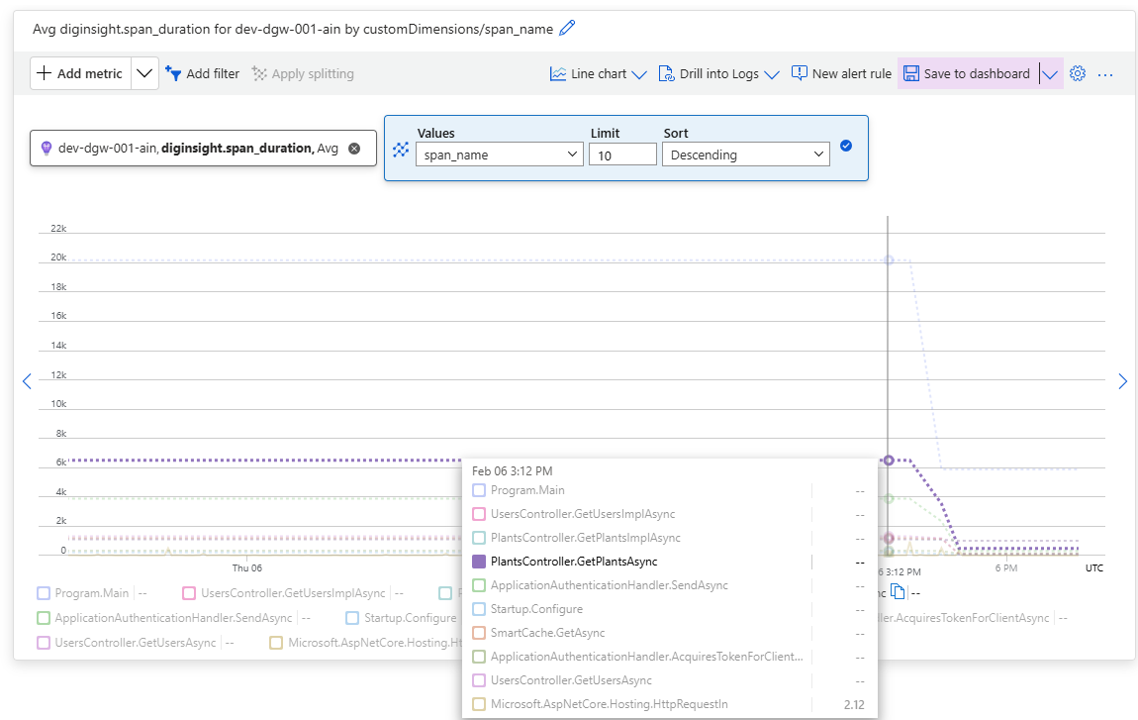Open the Descending Sort dropdown
Viewport: 1138px width, 720px height.
tap(748, 155)
